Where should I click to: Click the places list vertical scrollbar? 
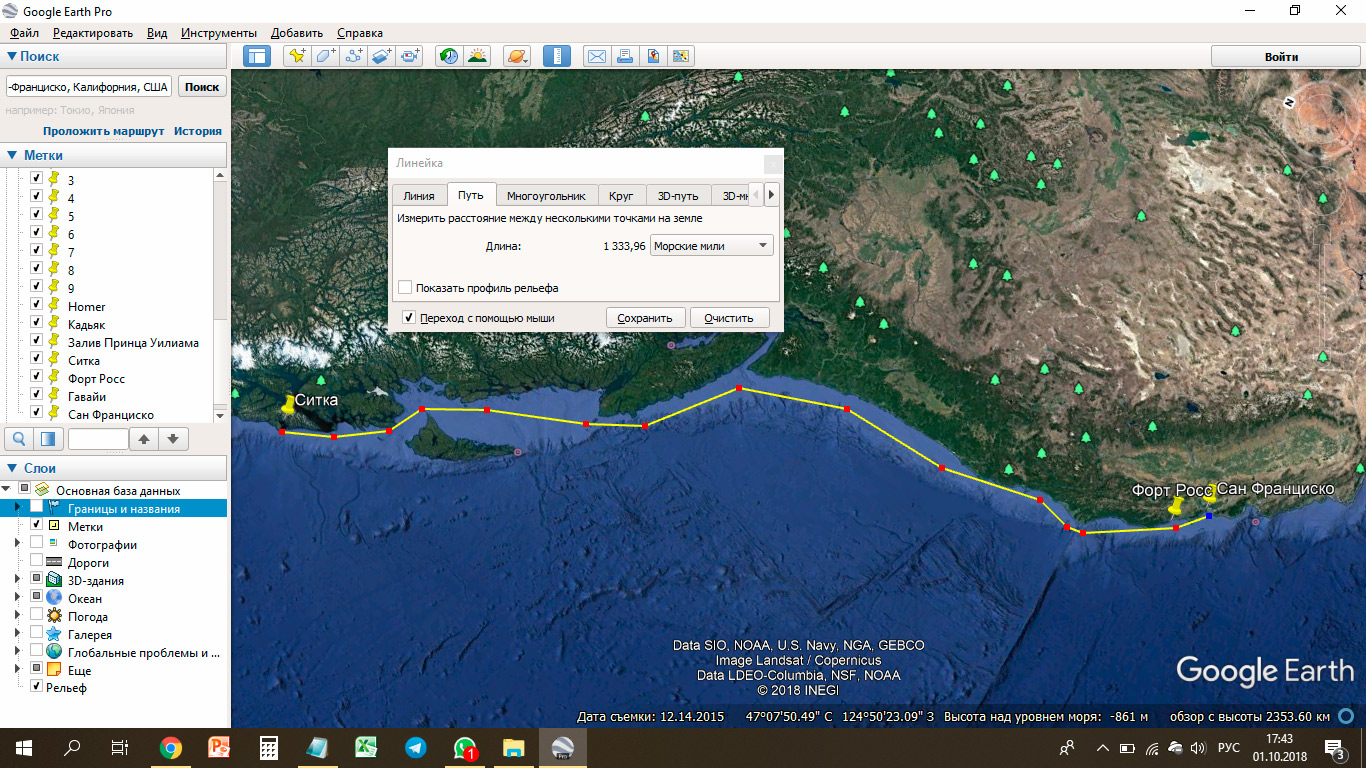220,294
